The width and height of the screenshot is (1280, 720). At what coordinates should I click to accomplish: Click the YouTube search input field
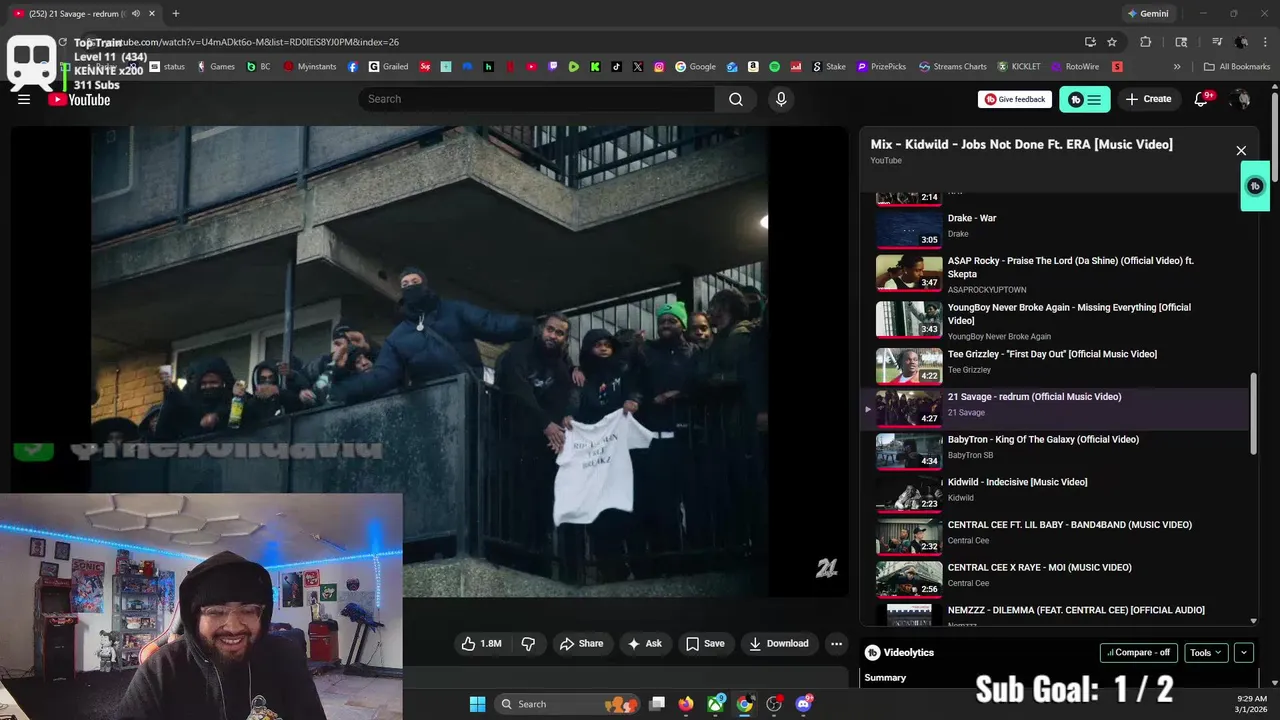(537, 99)
